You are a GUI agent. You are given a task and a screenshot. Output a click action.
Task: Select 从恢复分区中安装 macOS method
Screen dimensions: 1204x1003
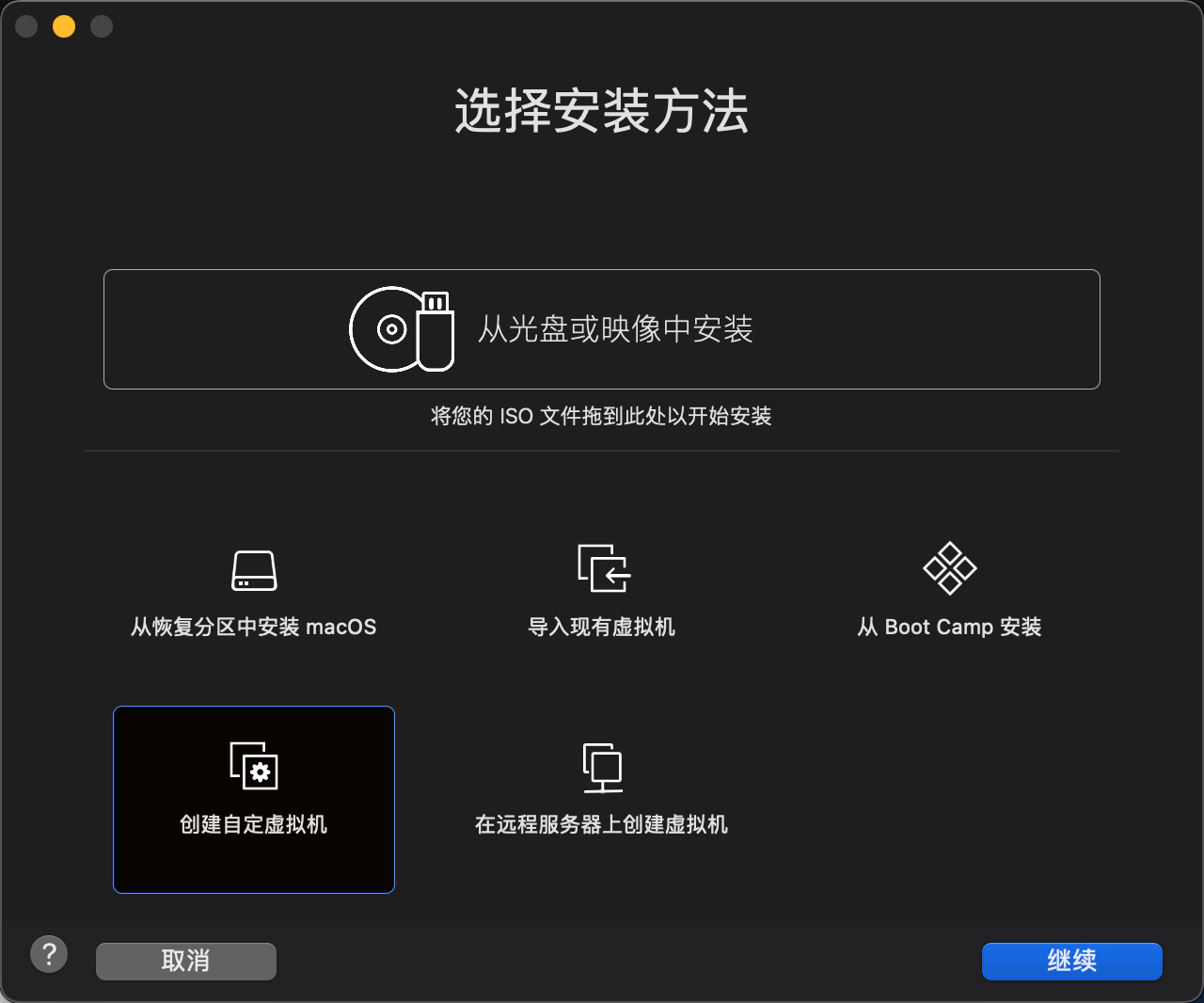pos(252,593)
